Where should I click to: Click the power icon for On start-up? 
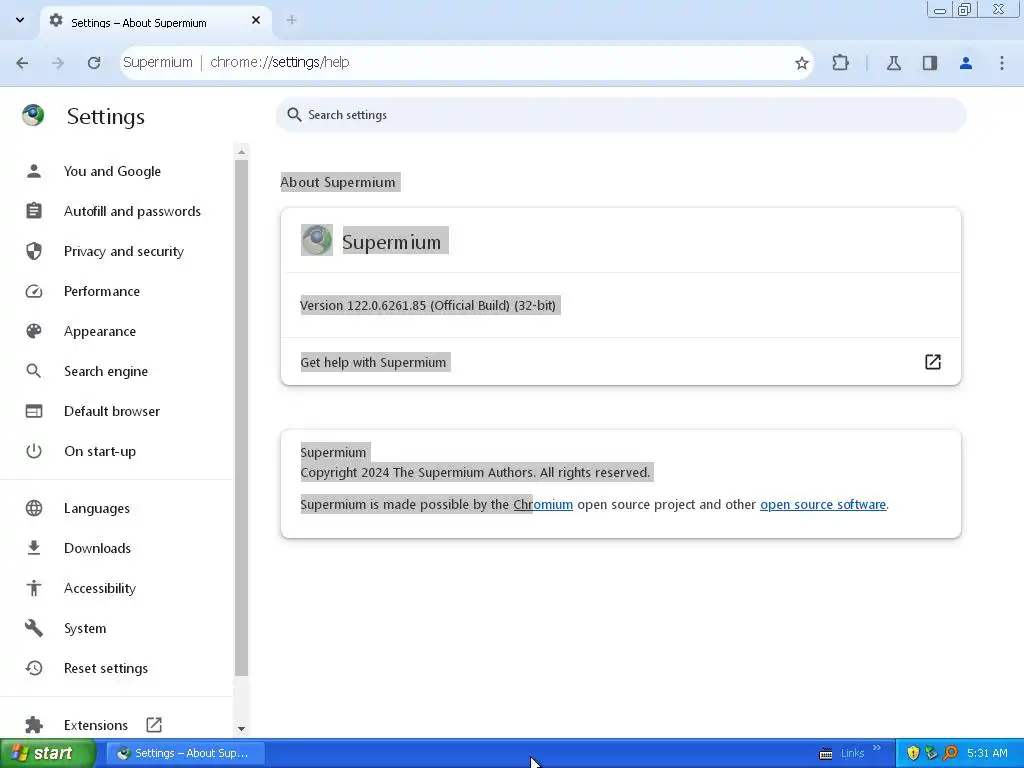pyautogui.click(x=34, y=451)
